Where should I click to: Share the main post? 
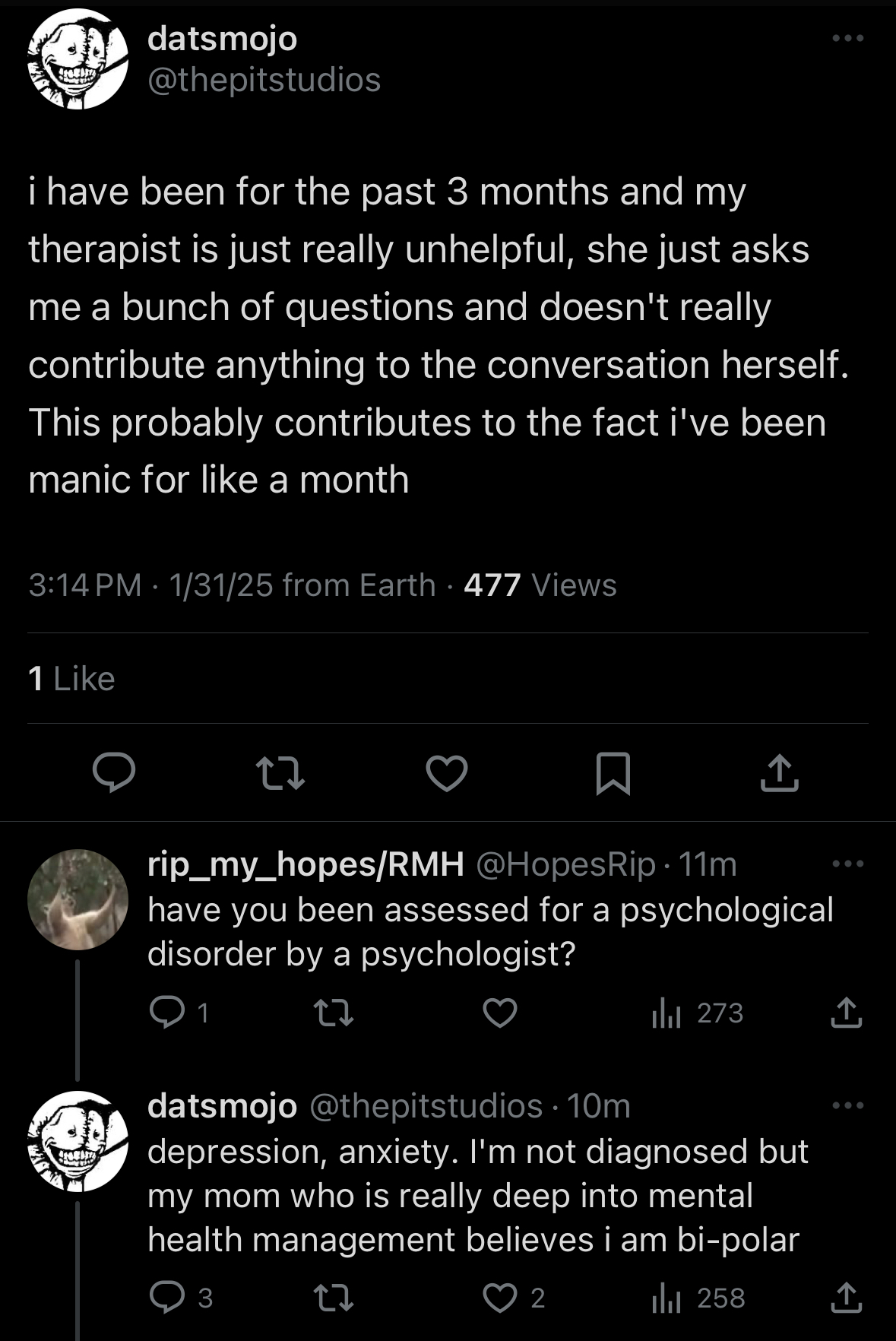tap(779, 773)
